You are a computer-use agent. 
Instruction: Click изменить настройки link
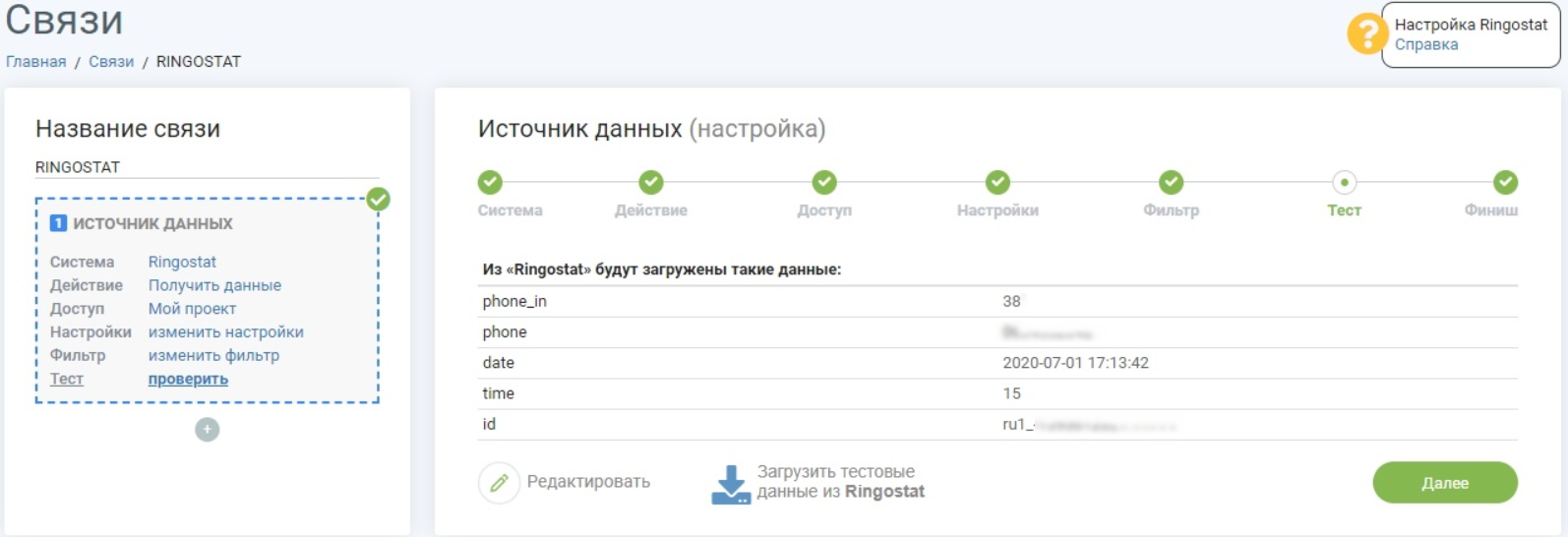(x=226, y=332)
